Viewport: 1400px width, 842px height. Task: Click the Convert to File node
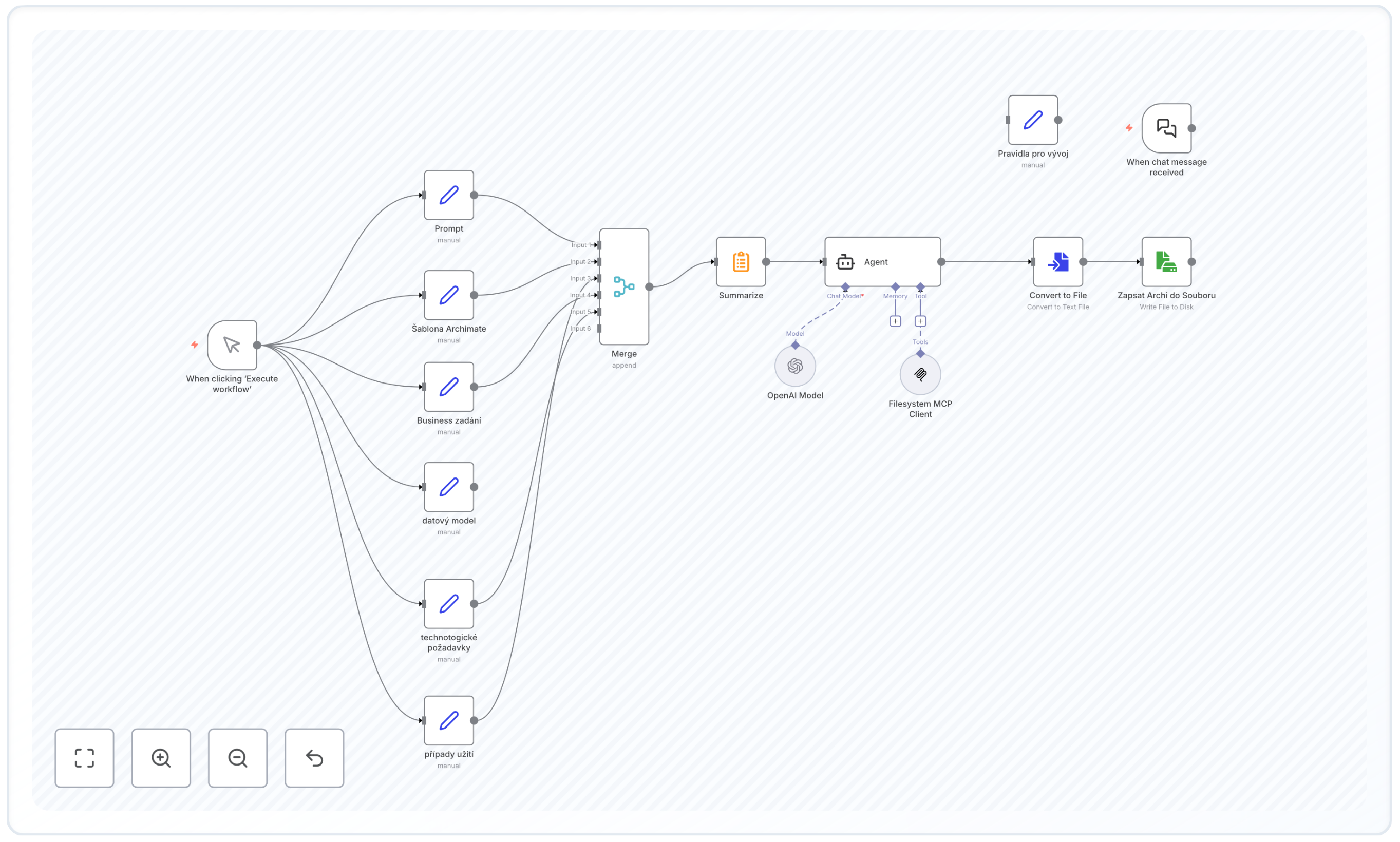pyautogui.click(x=1057, y=262)
